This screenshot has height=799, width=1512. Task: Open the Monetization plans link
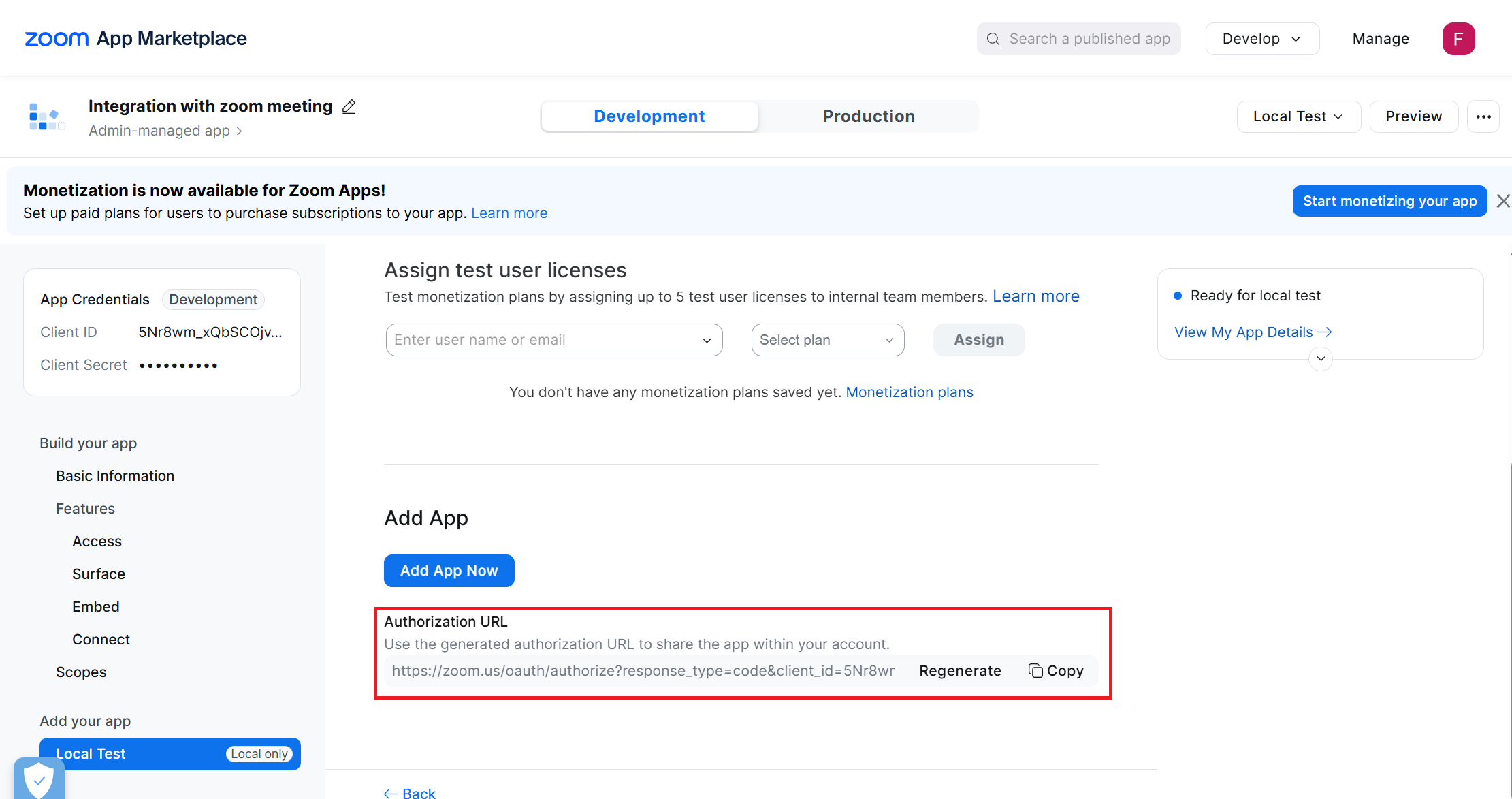(x=910, y=392)
